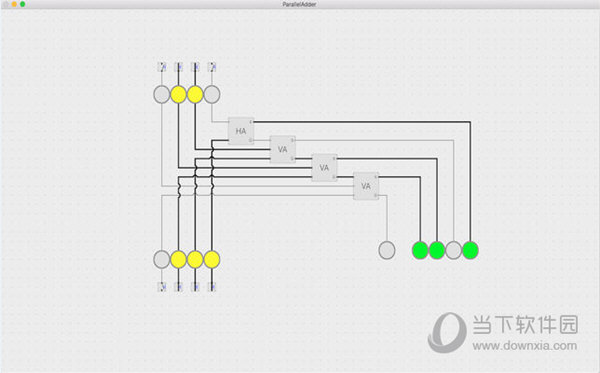Select the lowest, rightmost VA block
Image resolution: width=600 pixels, height=373 pixels.
pos(366,186)
